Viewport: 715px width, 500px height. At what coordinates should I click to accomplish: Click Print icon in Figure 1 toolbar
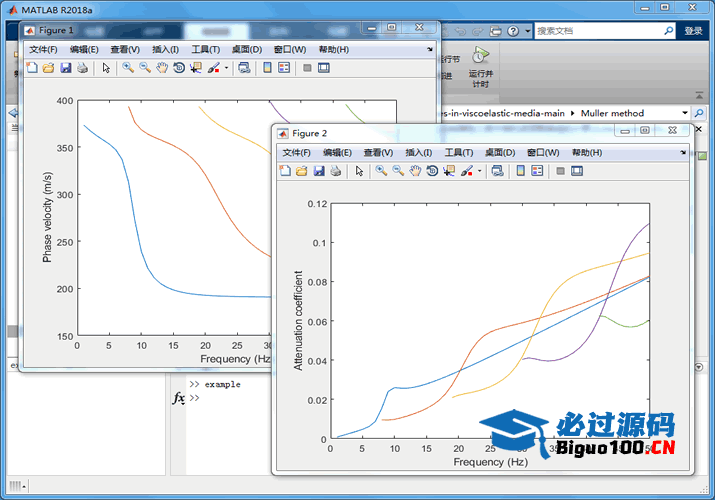click(83, 68)
